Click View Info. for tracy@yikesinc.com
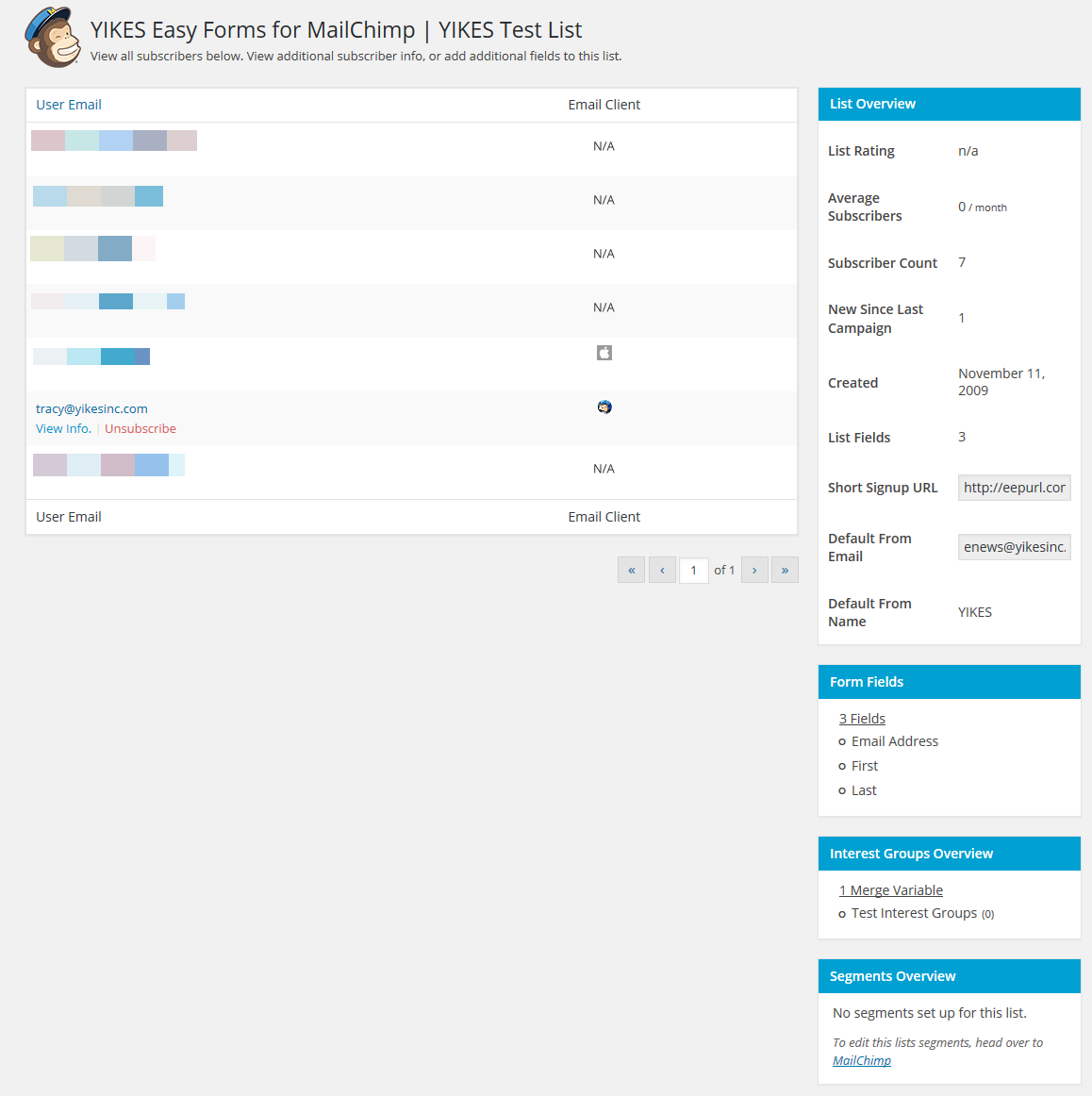 click(63, 428)
